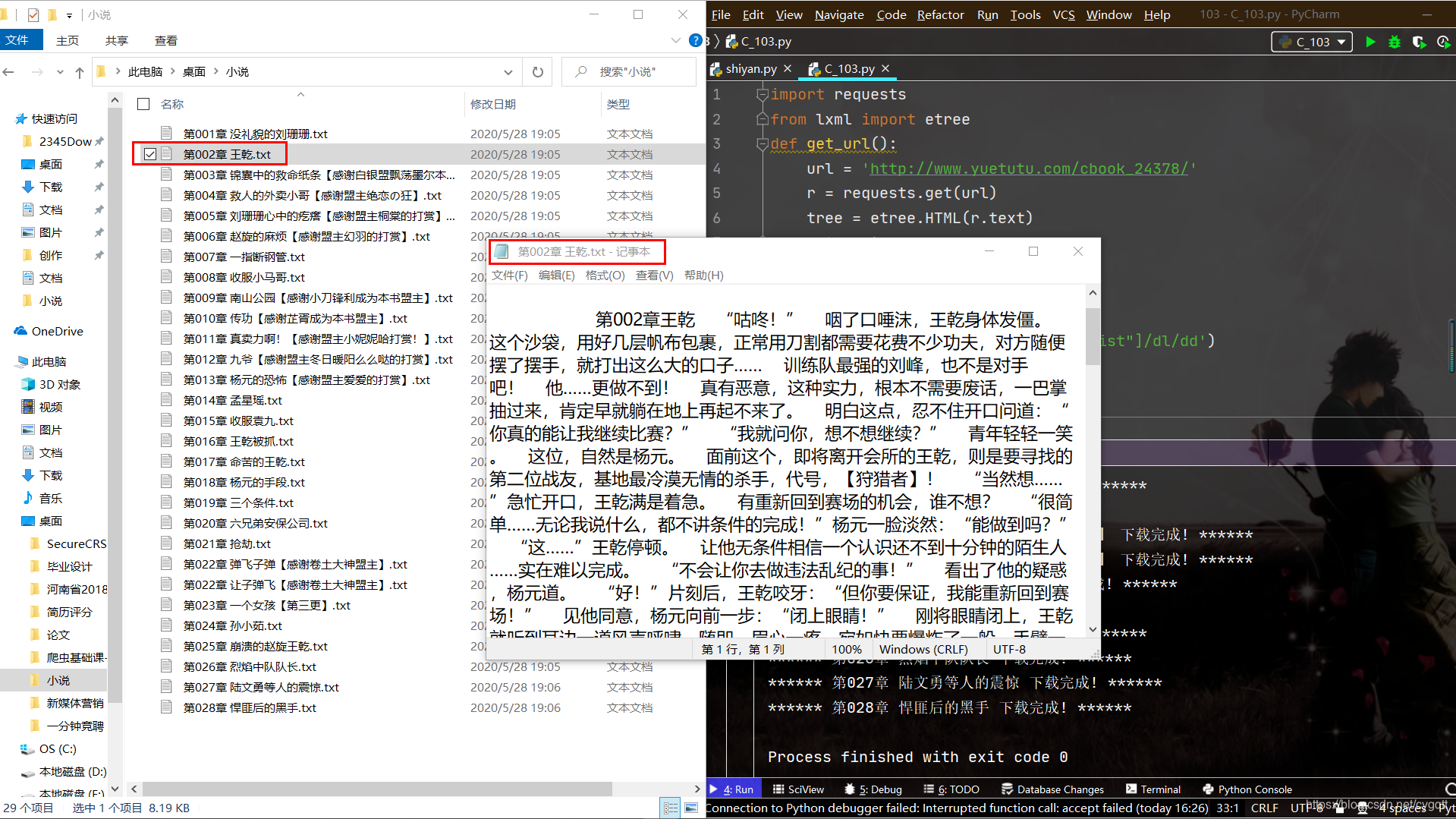Open Notepad 编辑(E) menu

click(556, 276)
